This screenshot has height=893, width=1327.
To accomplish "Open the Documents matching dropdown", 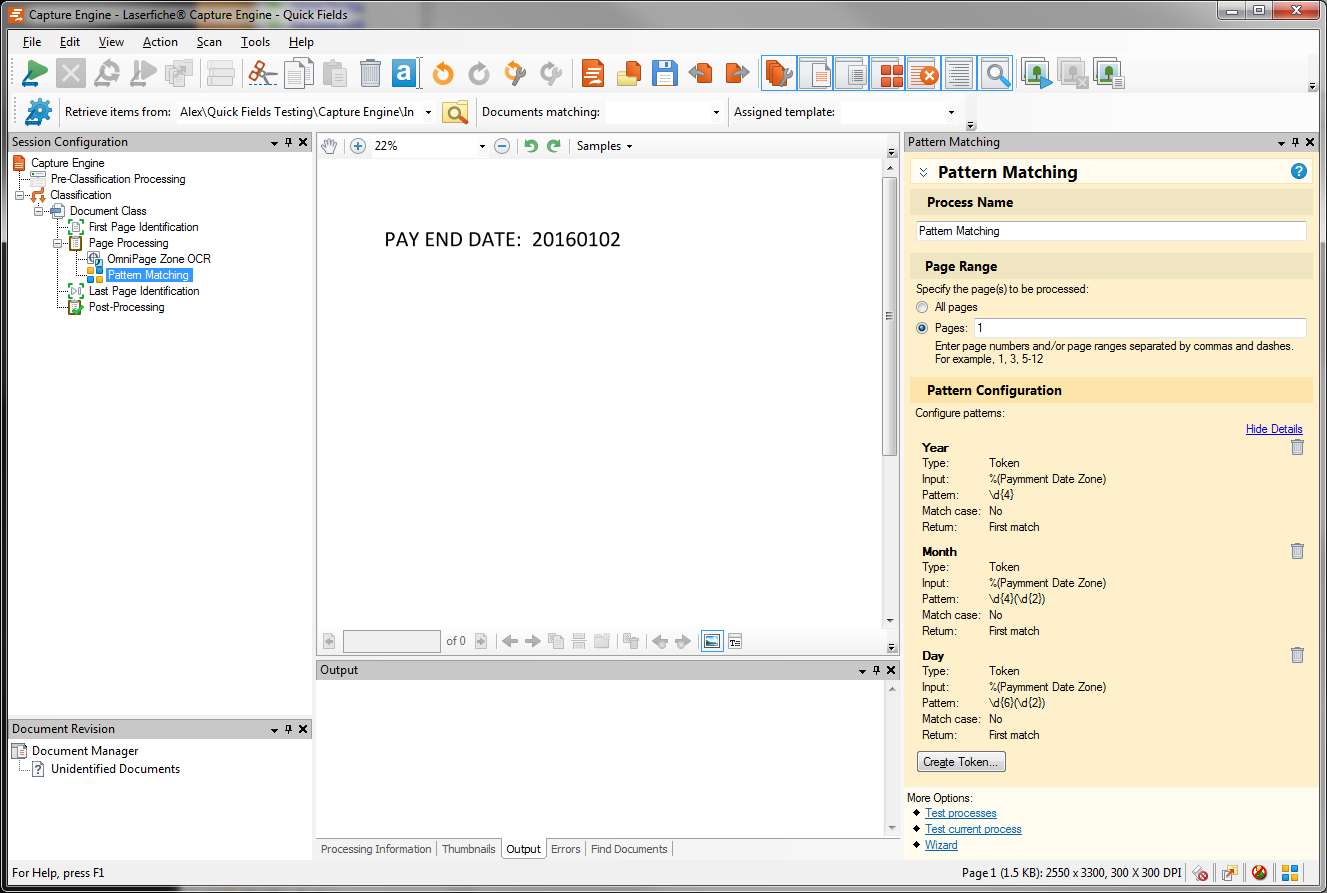I will coord(716,113).
